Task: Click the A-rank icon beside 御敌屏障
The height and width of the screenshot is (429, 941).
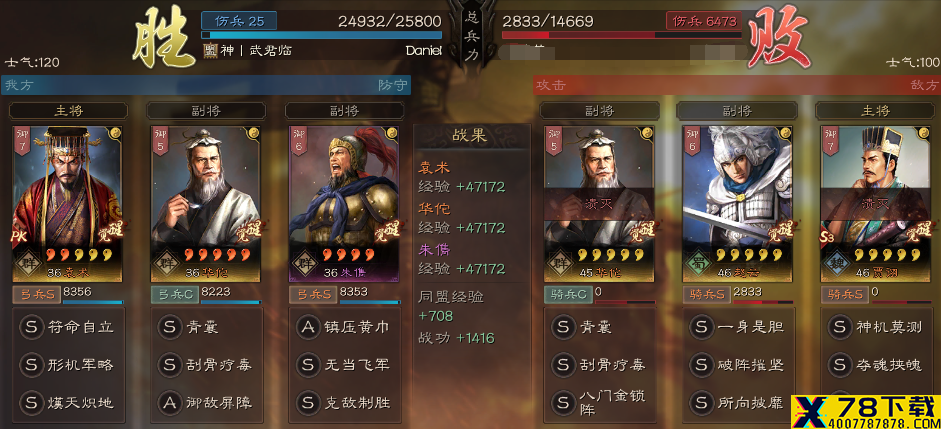Action: pos(169,403)
